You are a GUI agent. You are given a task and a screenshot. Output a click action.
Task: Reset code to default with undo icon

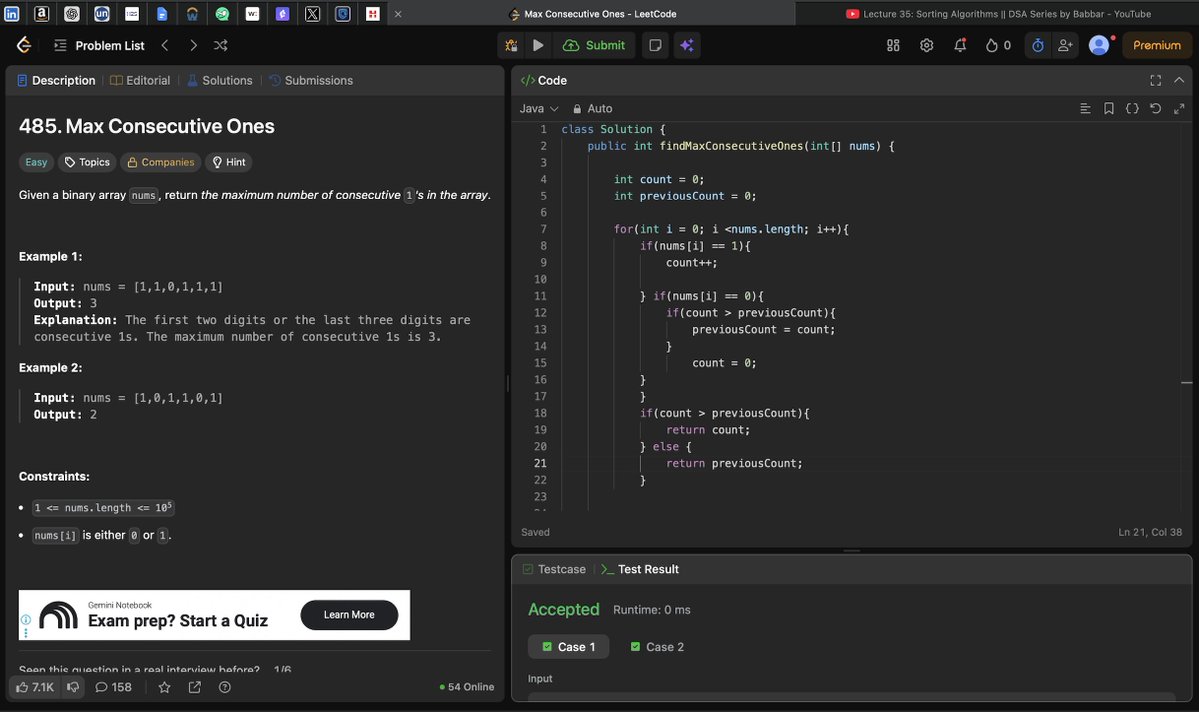[x=1155, y=109]
